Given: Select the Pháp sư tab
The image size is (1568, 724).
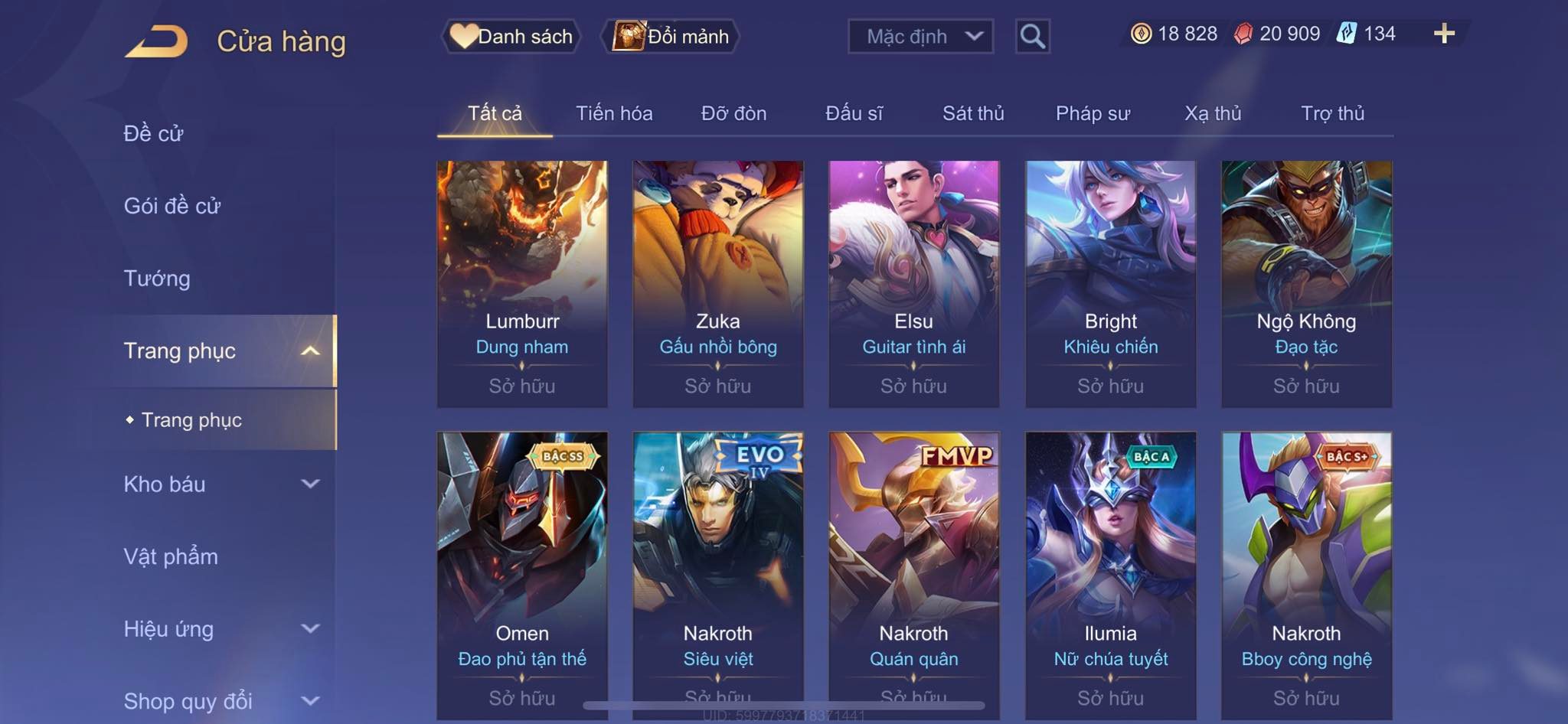Looking at the screenshot, I should 1093,113.
